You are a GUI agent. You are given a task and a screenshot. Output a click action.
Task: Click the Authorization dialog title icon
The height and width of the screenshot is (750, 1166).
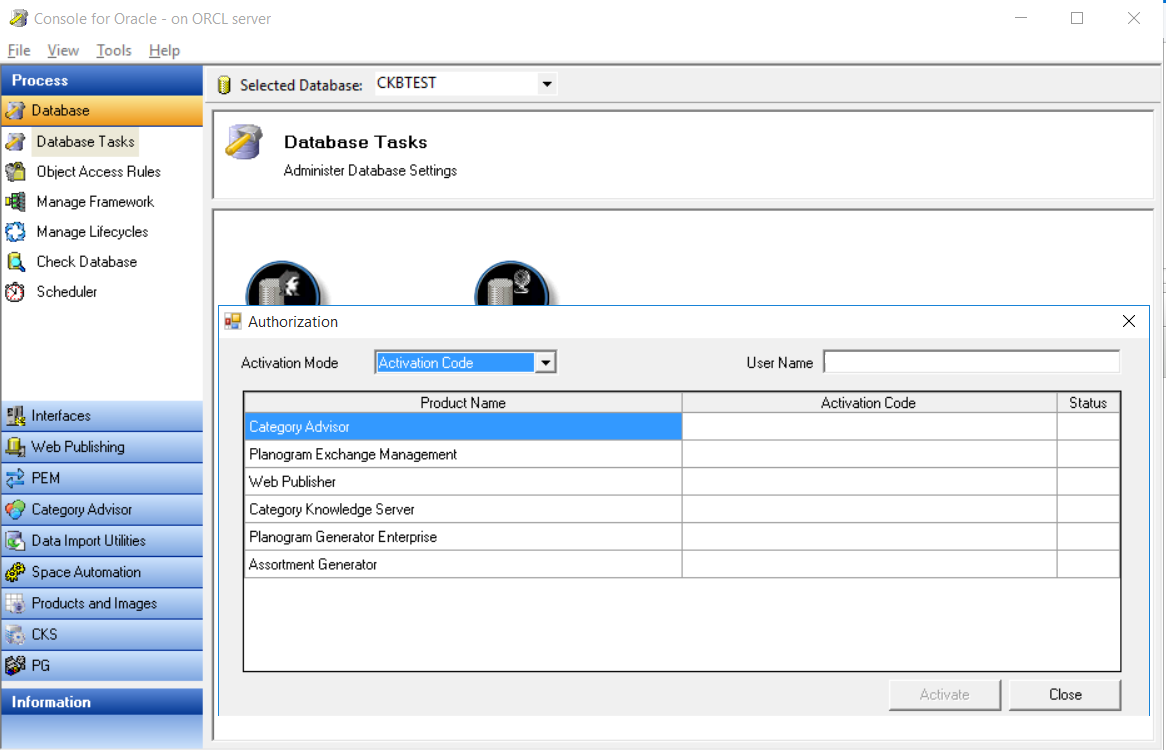(233, 321)
